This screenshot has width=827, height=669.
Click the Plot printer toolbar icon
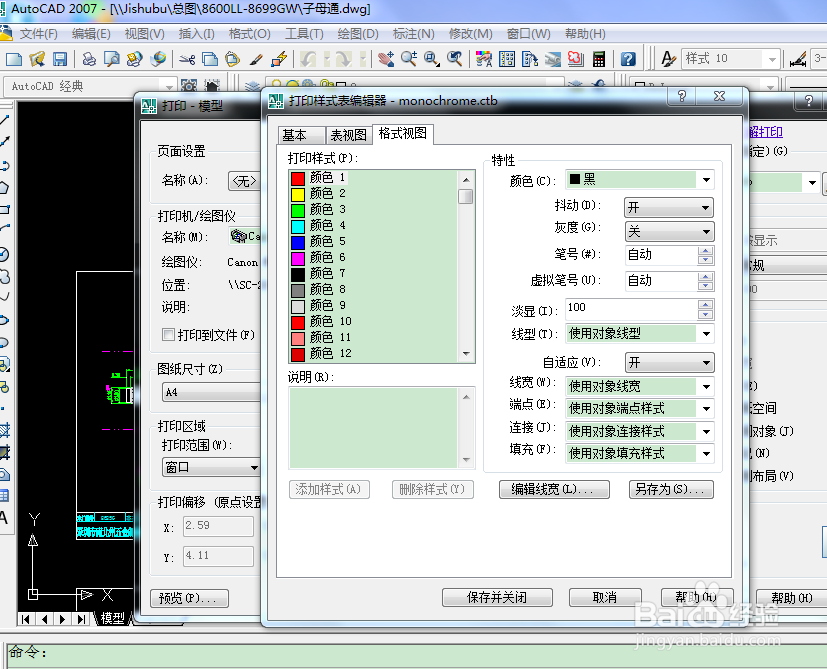tap(89, 59)
